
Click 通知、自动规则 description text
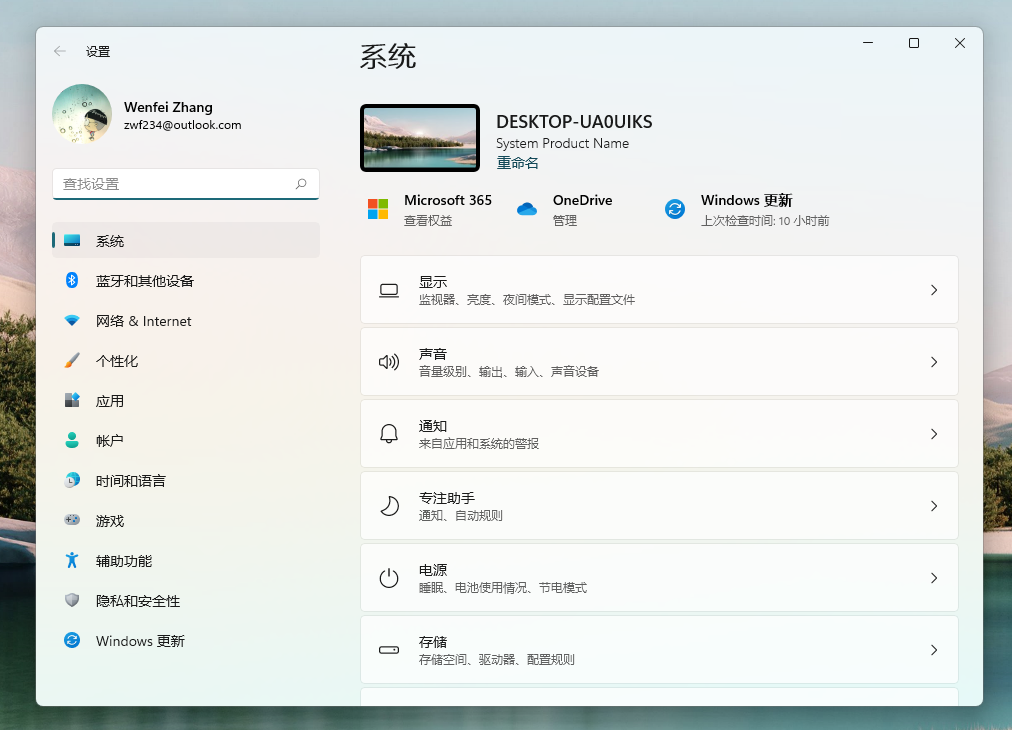pos(461,516)
